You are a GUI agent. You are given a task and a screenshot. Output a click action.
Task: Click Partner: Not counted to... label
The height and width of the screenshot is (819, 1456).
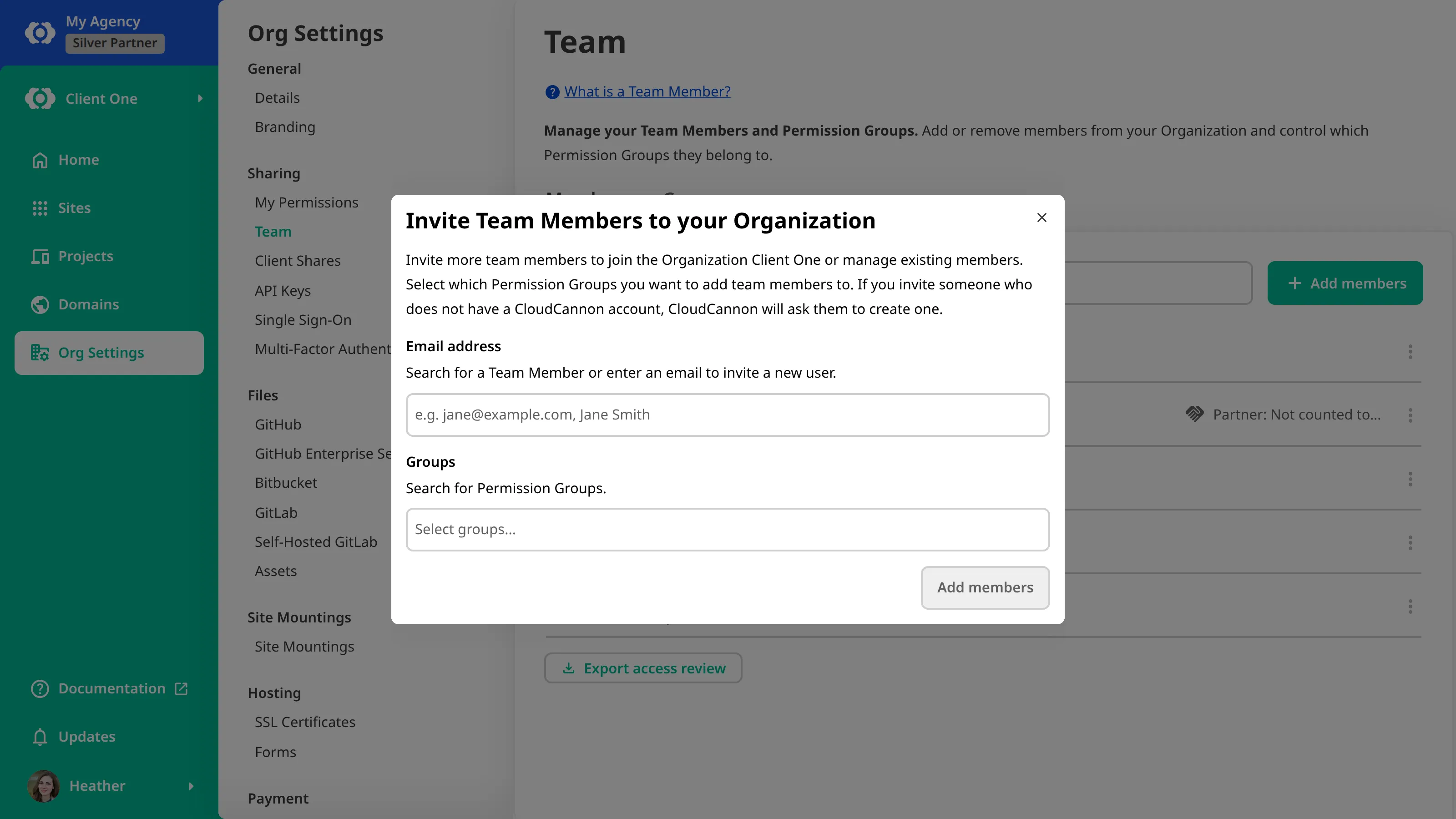[1297, 415]
